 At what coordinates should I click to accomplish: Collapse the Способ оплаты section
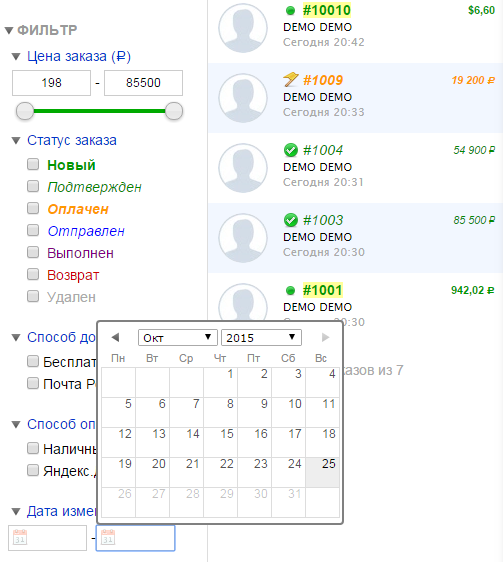click(x=16, y=425)
